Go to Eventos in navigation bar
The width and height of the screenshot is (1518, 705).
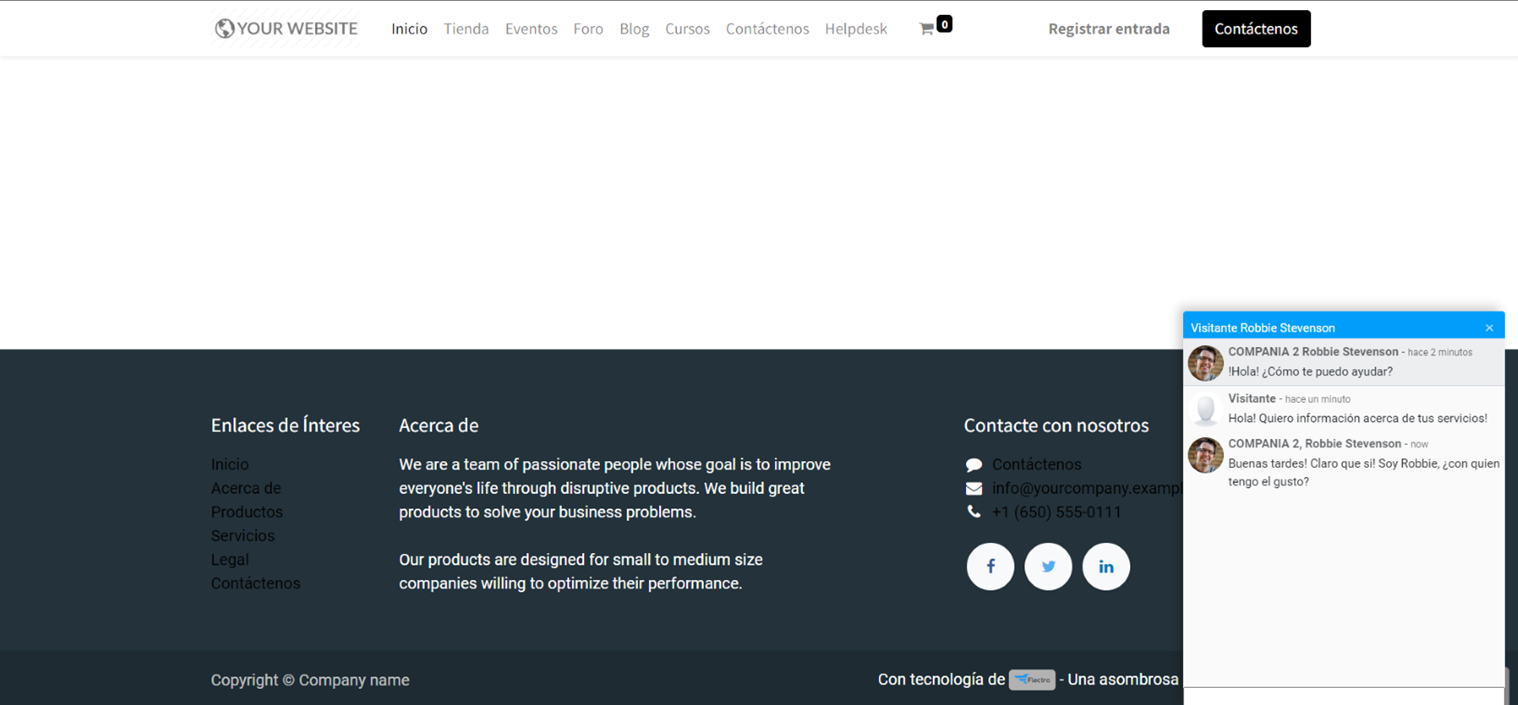tap(531, 29)
